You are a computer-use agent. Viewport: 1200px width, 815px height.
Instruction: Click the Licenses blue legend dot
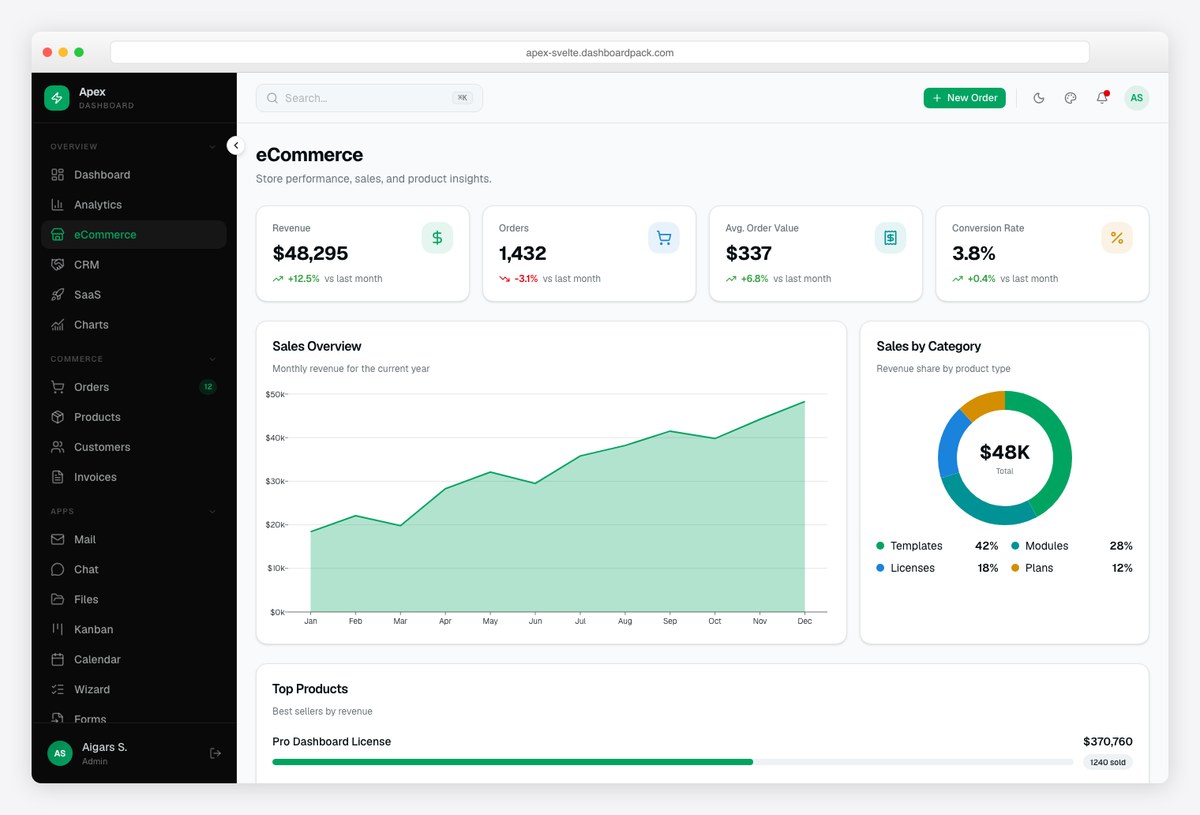click(880, 568)
